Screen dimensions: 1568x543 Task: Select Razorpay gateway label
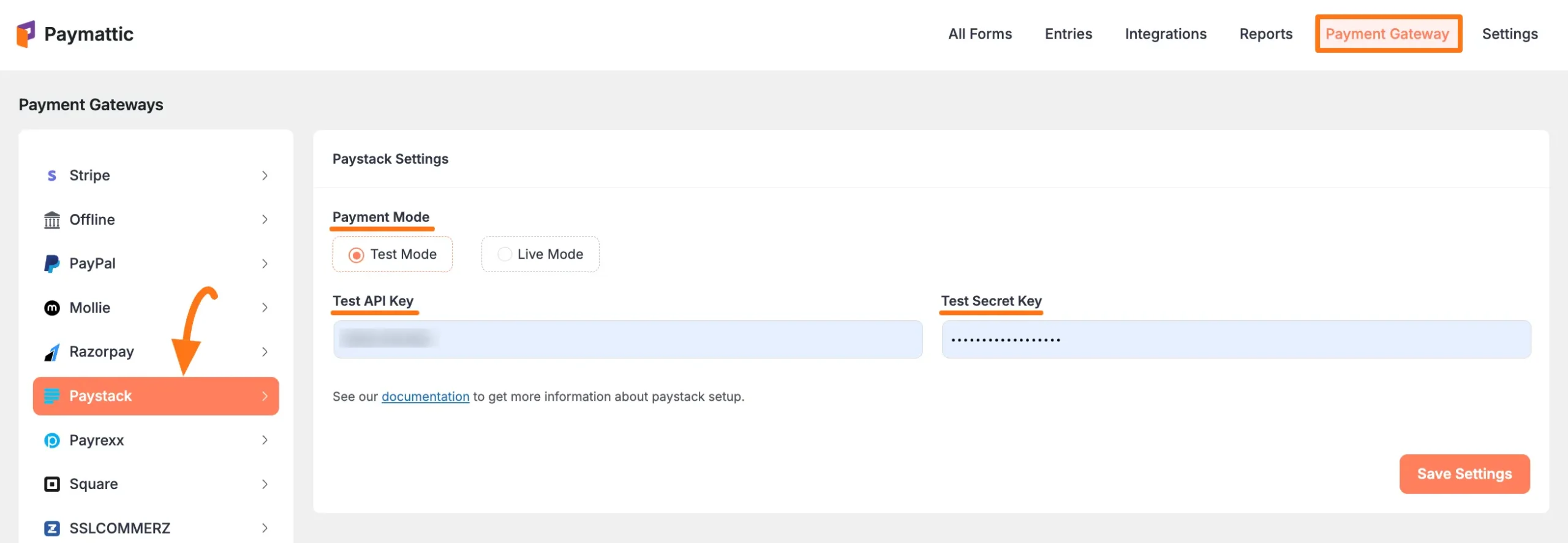point(102,352)
